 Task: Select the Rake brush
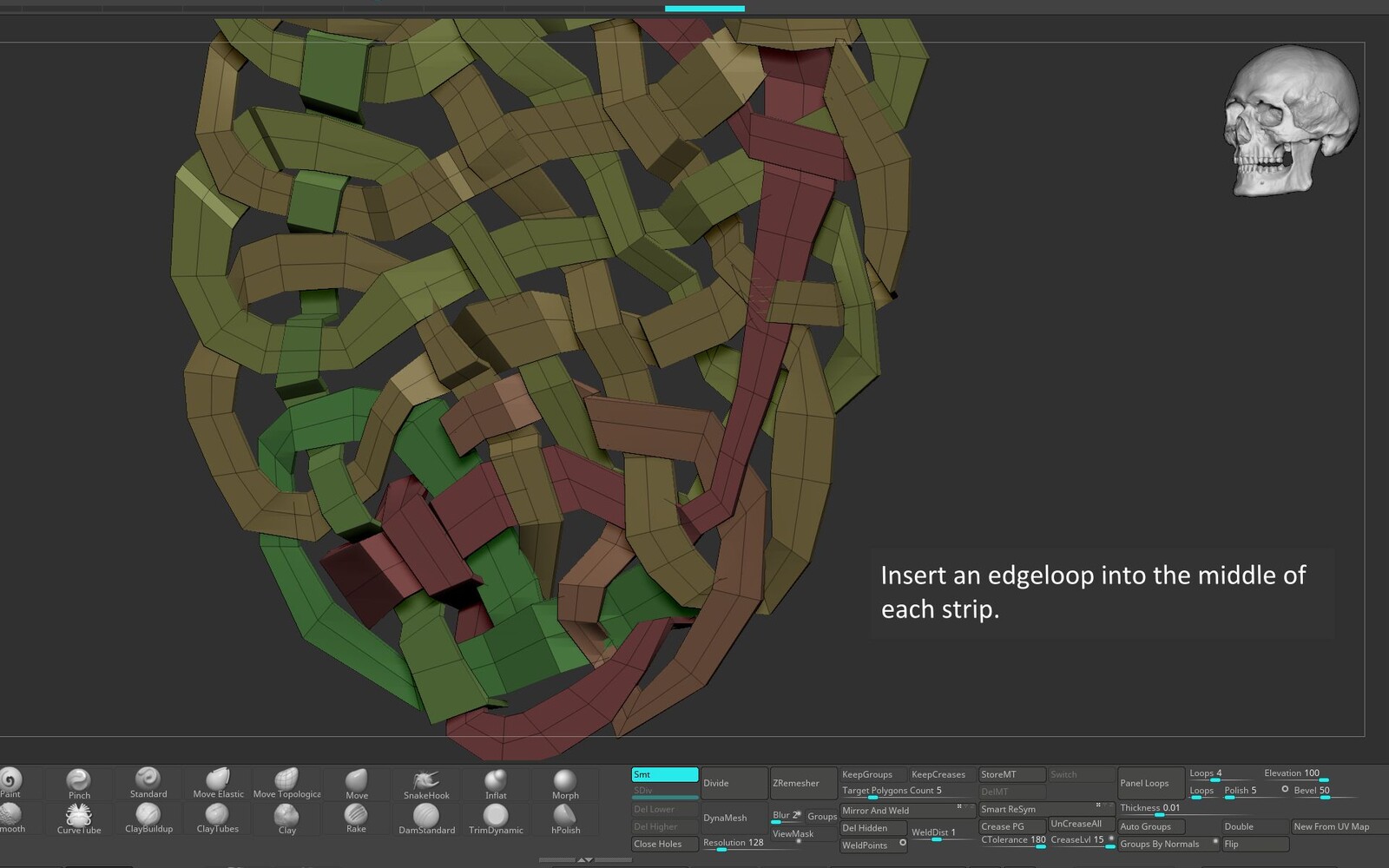[x=356, y=819]
